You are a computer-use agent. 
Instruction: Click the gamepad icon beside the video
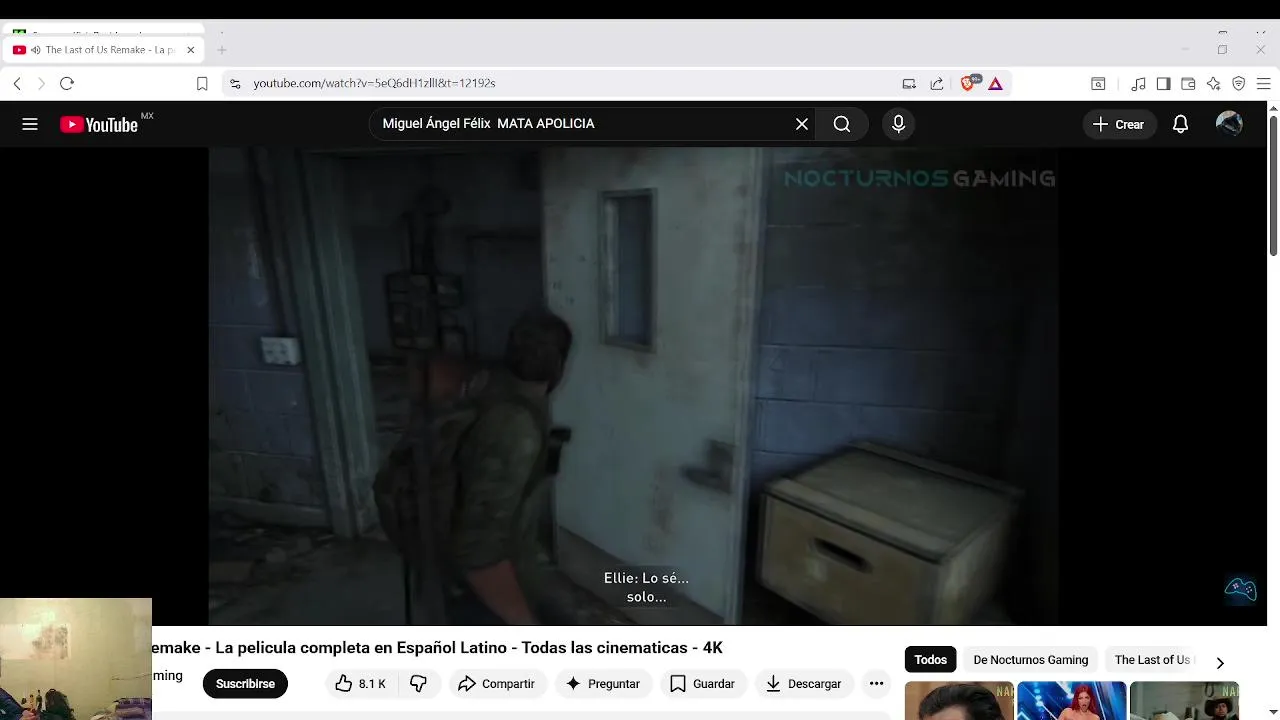coord(1240,589)
